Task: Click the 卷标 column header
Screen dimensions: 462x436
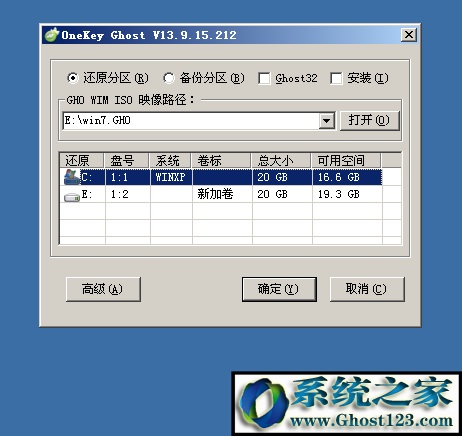Action: (x=221, y=160)
